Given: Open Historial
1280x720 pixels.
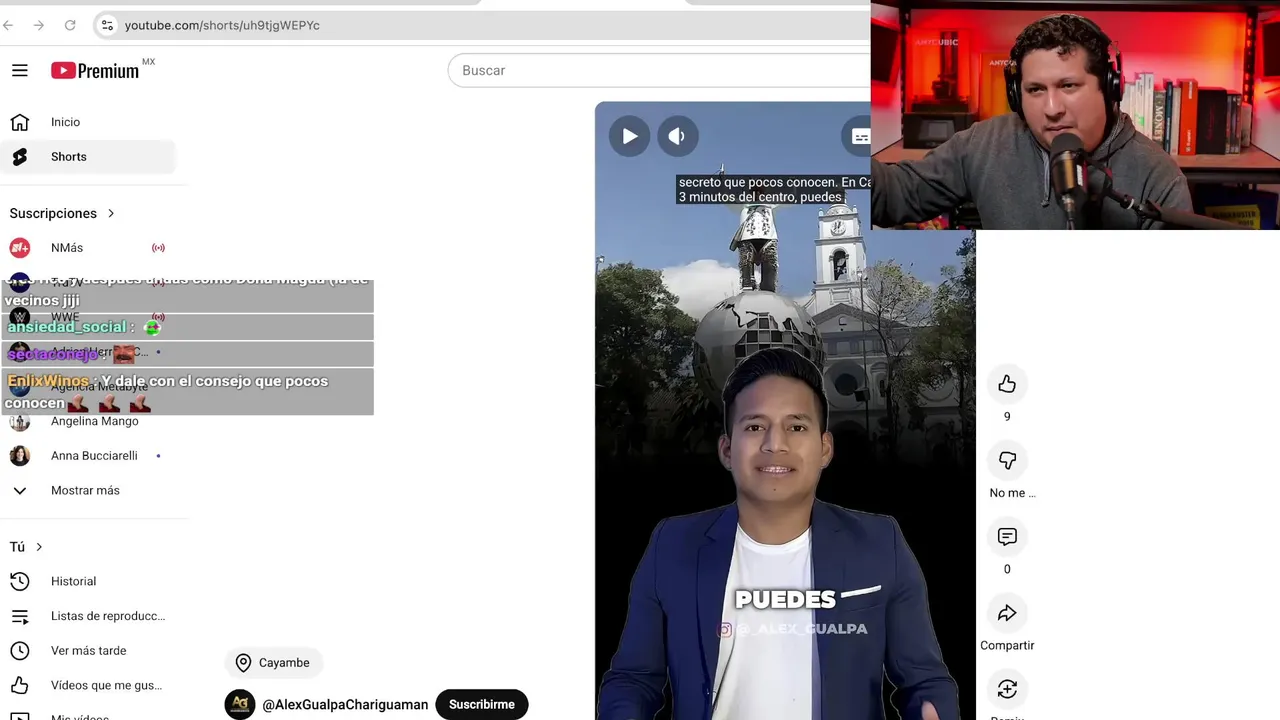Looking at the screenshot, I should (x=88, y=581).
